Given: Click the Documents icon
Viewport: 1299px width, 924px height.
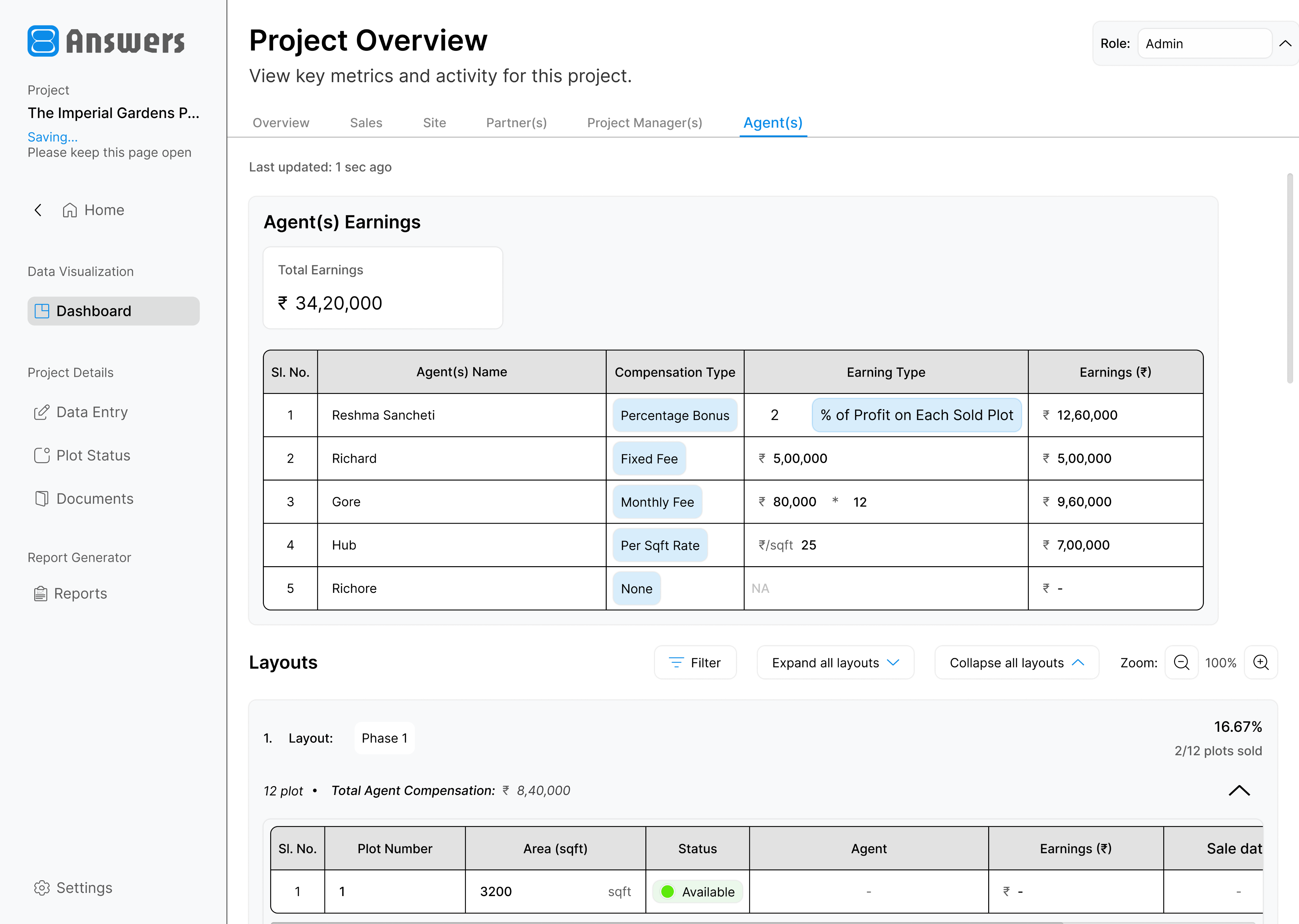Looking at the screenshot, I should (42, 498).
